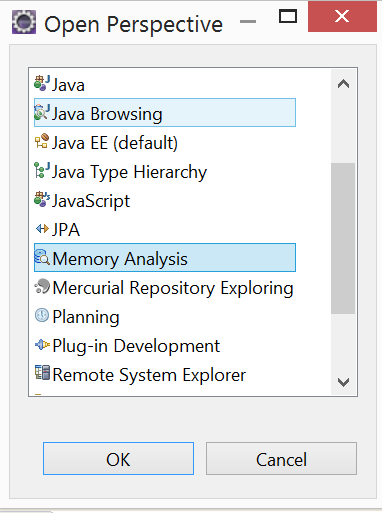Click the Memory Analysis database icon
The height and width of the screenshot is (513, 382).
pos(42,257)
